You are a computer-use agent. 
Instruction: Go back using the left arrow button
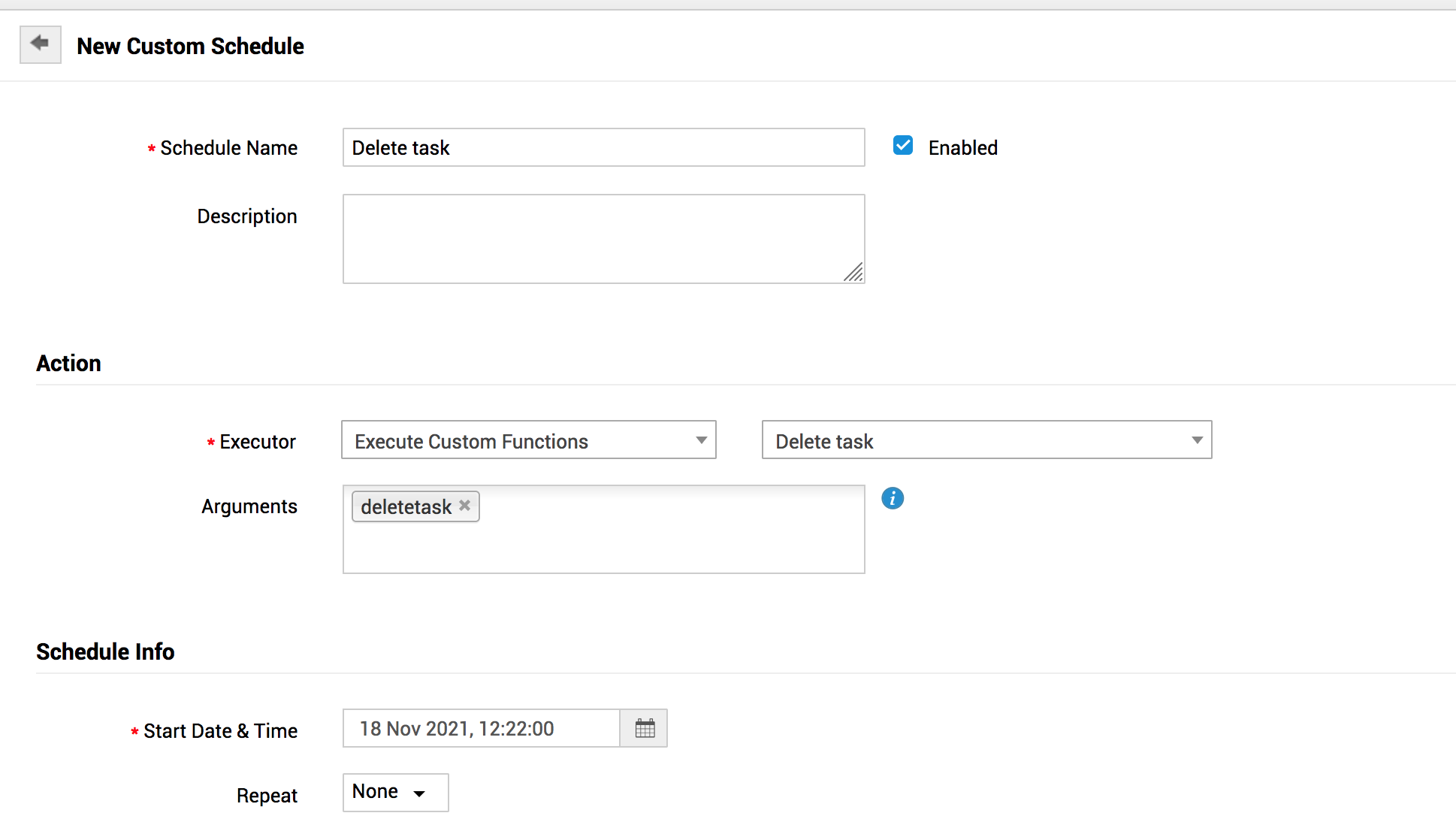pyautogui.click(x=40, y=44)
